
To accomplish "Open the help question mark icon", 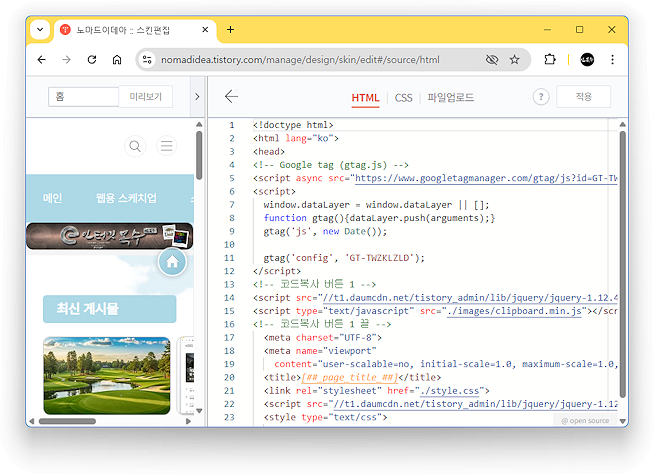I will coord(541,97).
